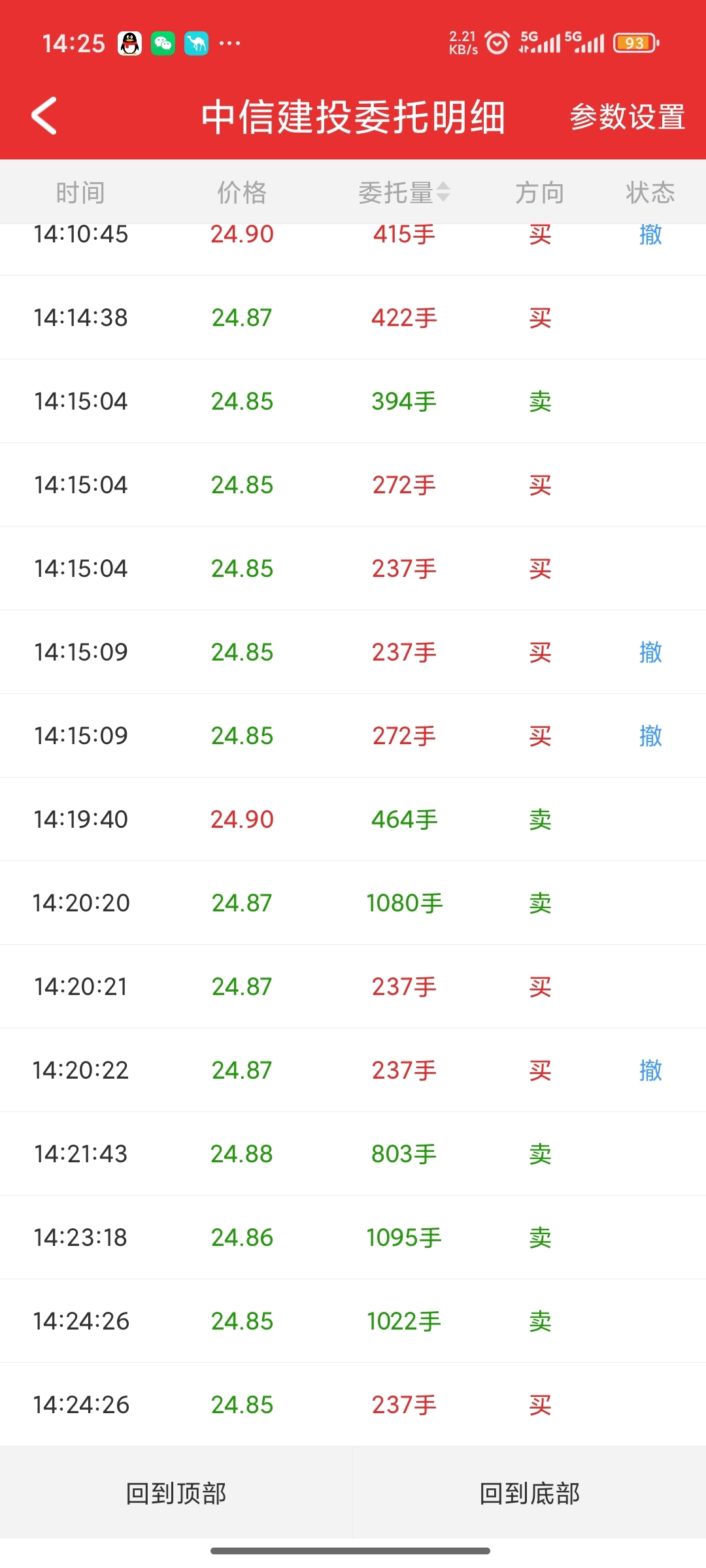The width and height of the screenshot is (706, 1568).
Task: Open the WeChat notification icon
Action: [x=163, y=44]
